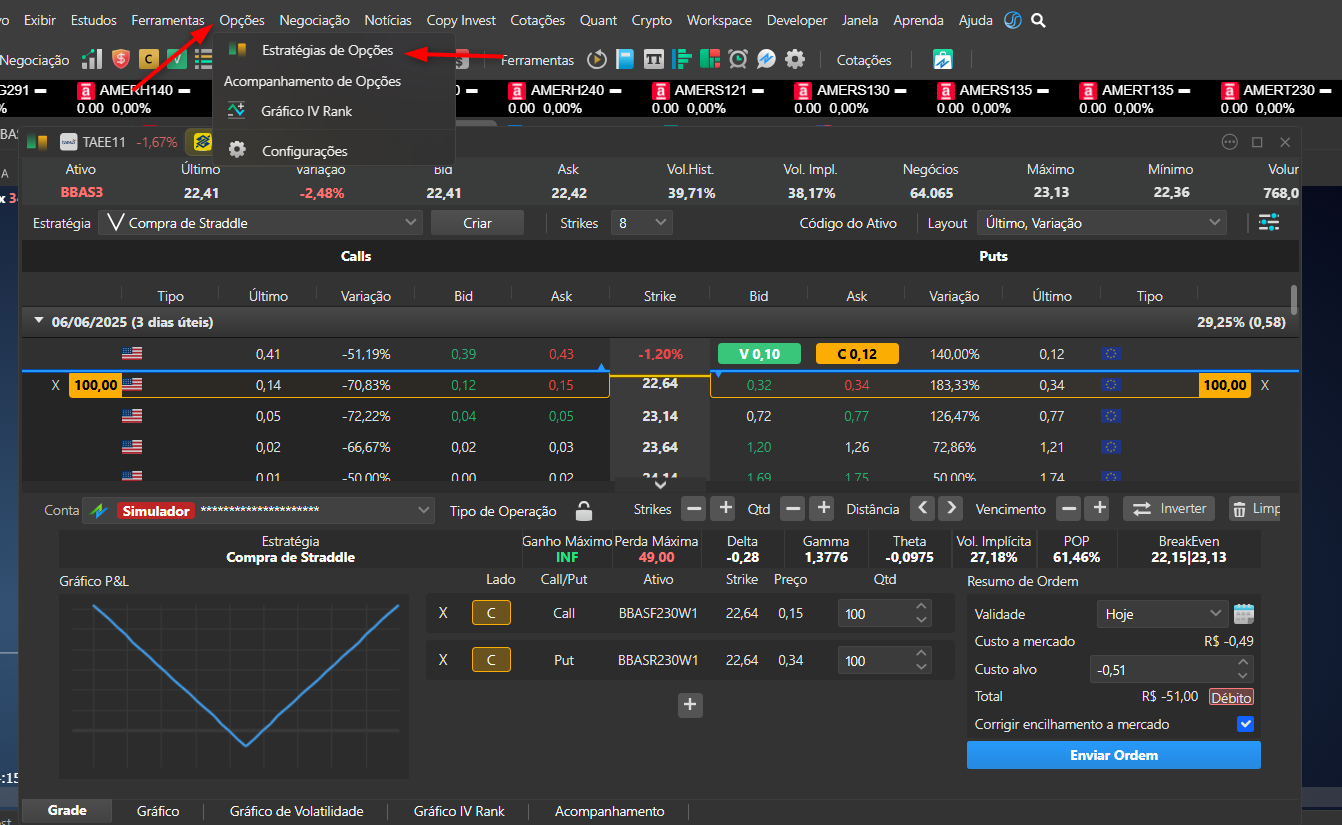Click the trash icon for Limpar

click(1239, 509)
